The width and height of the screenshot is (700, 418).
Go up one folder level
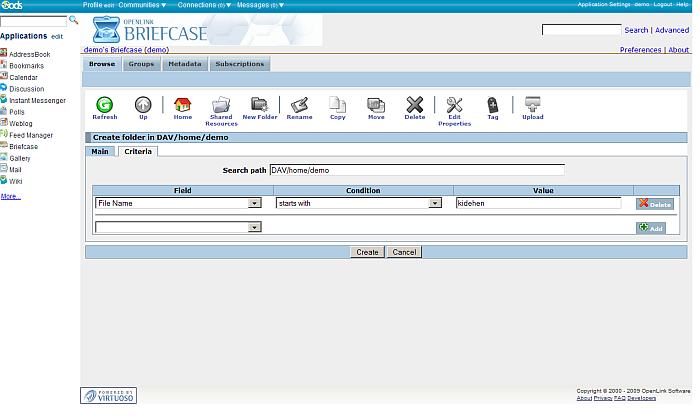point(143,104)
